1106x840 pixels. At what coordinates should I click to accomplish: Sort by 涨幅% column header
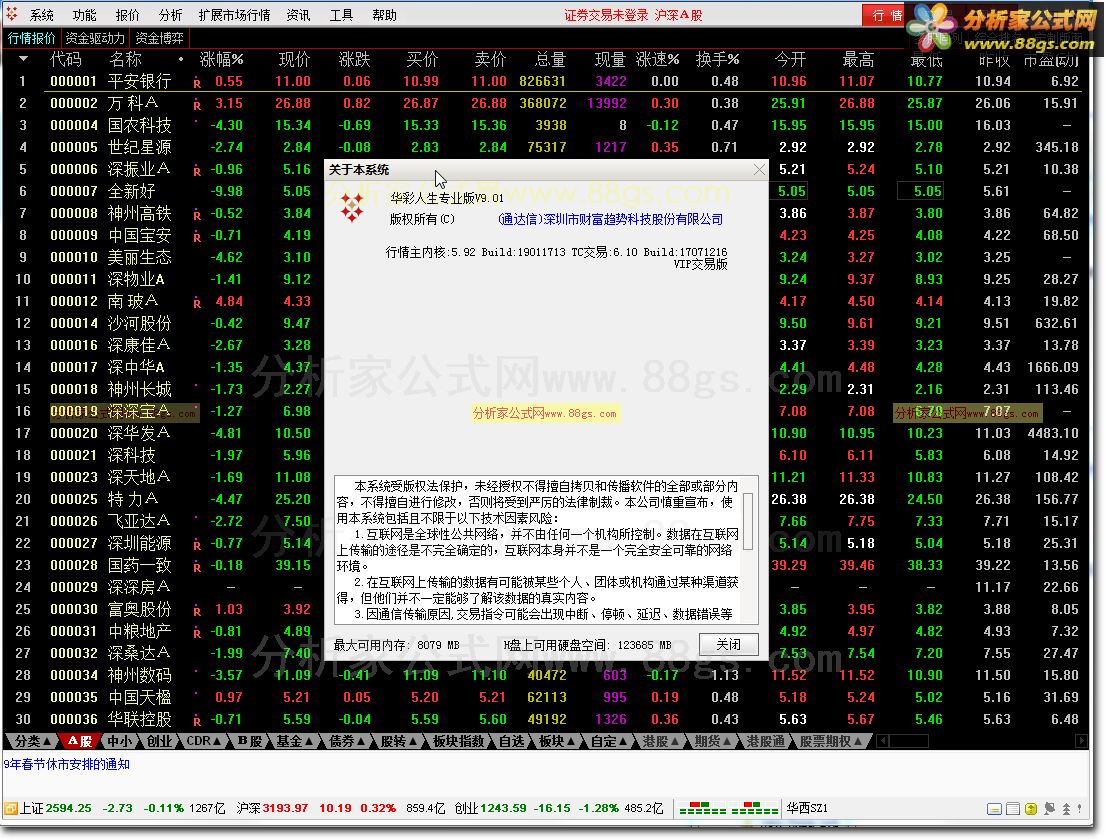pos(221,60)
